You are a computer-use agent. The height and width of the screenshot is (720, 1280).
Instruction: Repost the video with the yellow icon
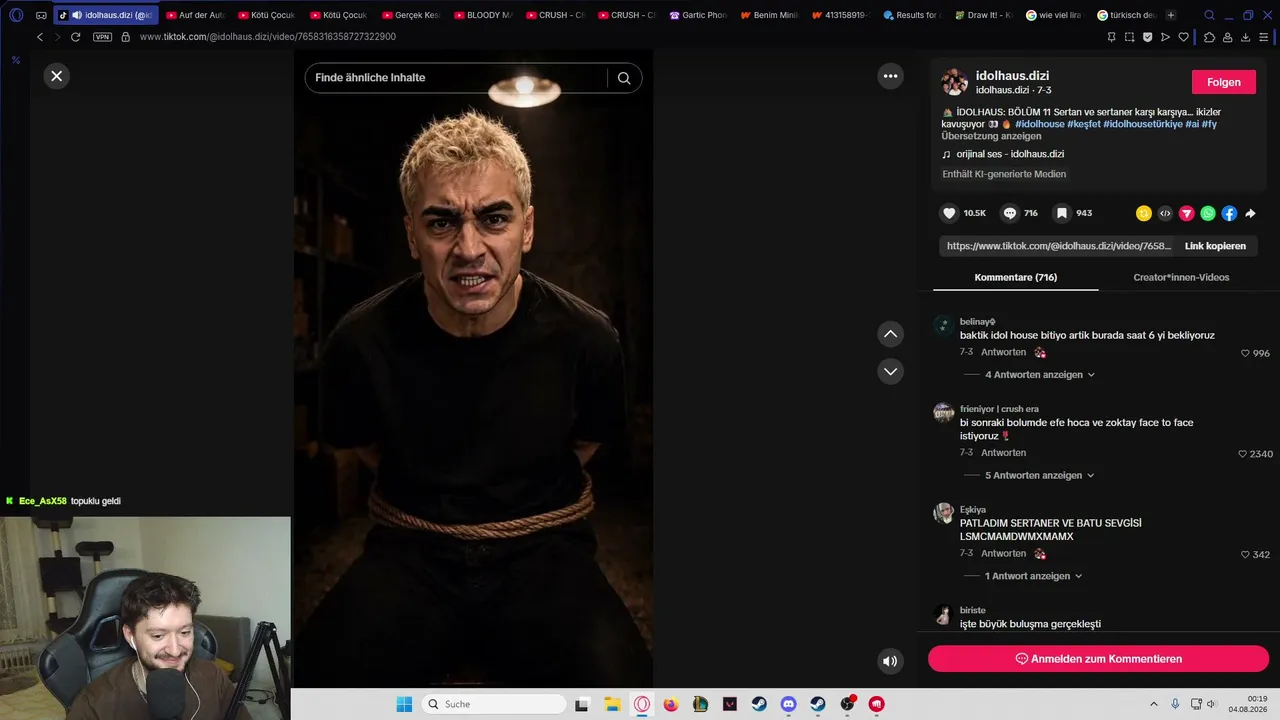[1144, 213]
